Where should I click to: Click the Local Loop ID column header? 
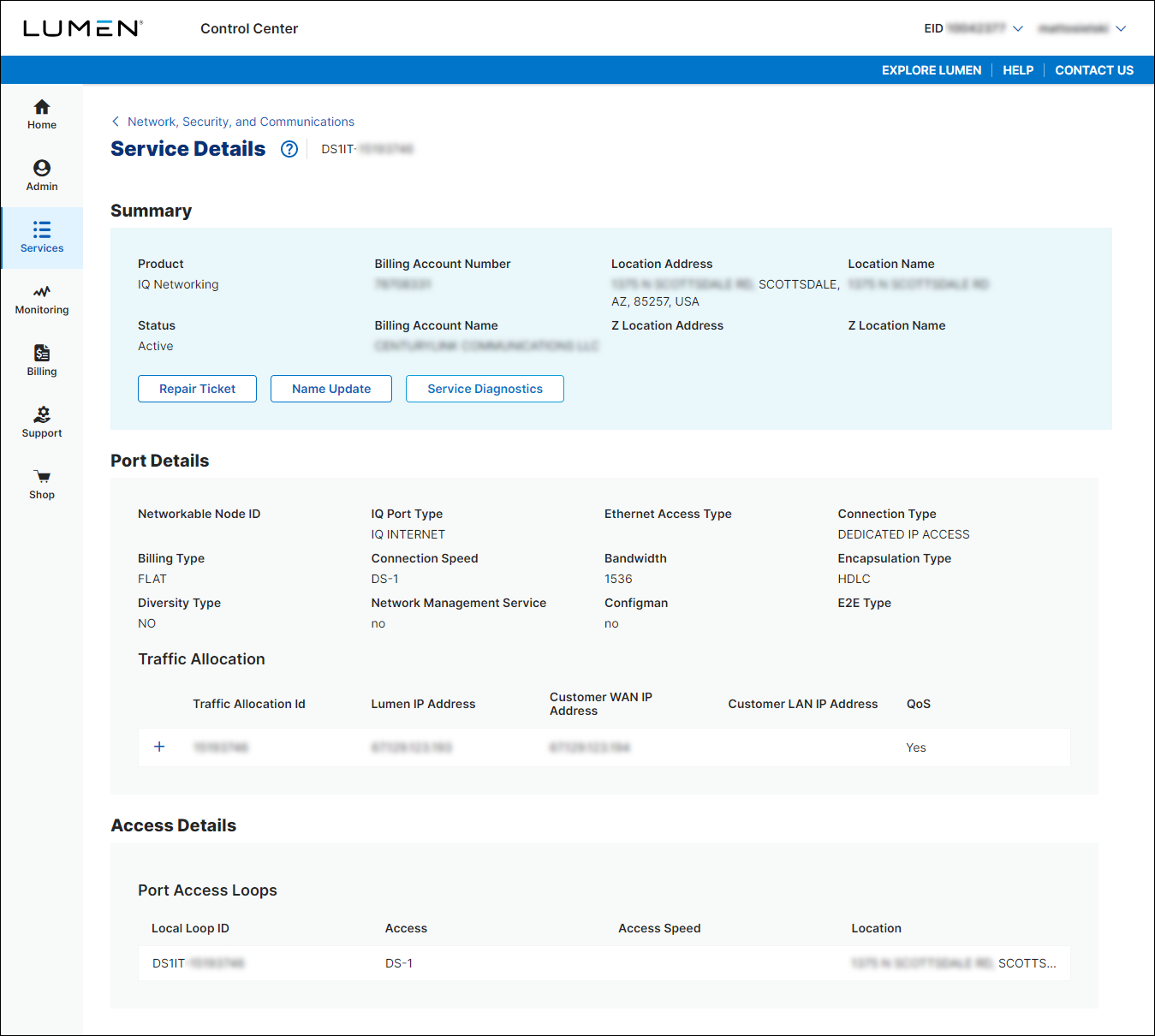(190, 928)
